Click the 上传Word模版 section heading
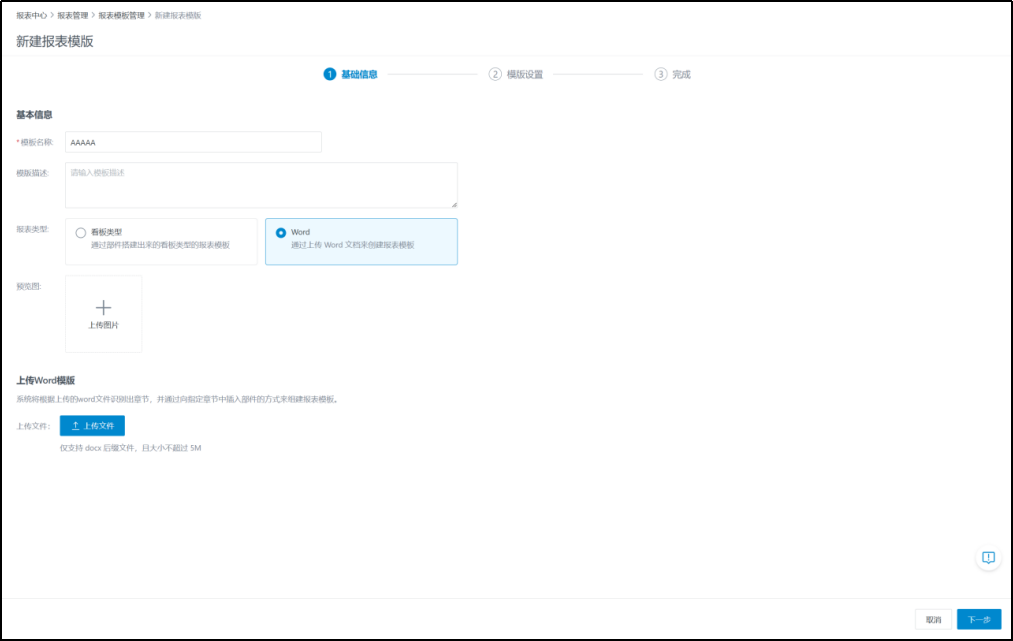 coord(45,381)
